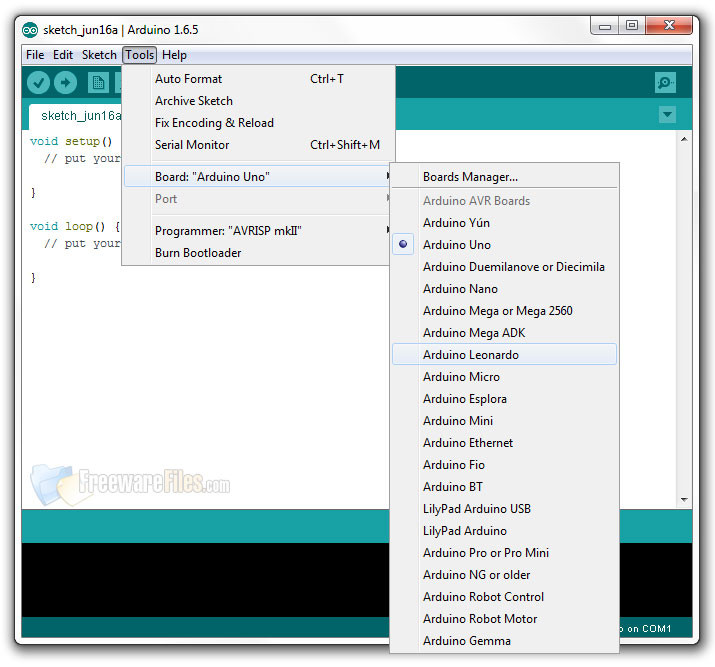Select Arduino Nano board
The width and height of the screenshot is (715, 667).
[x=504, y=289]
